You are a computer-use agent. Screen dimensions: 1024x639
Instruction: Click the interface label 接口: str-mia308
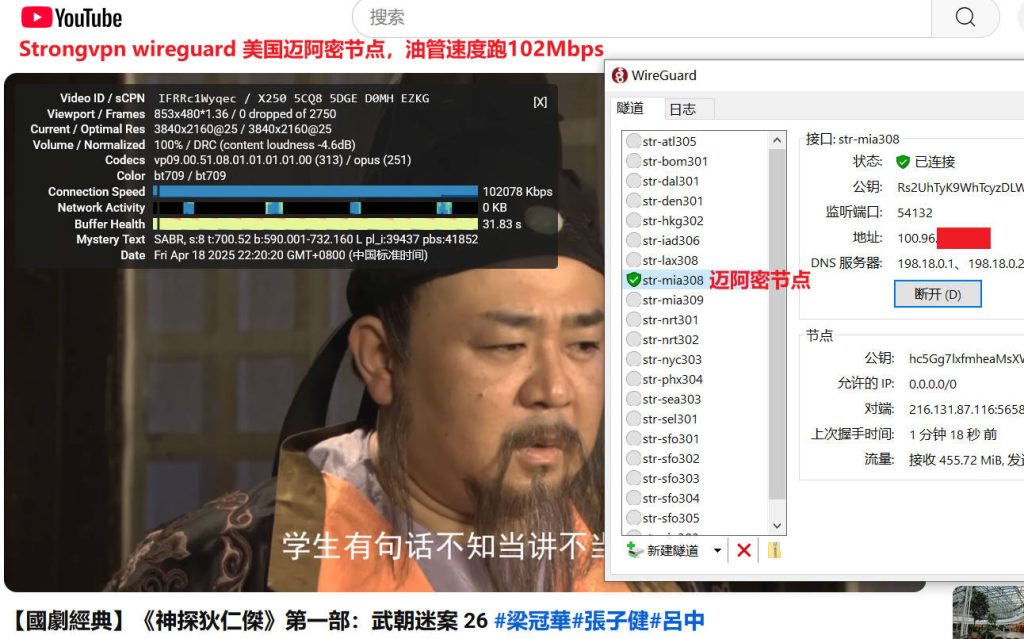852,139
